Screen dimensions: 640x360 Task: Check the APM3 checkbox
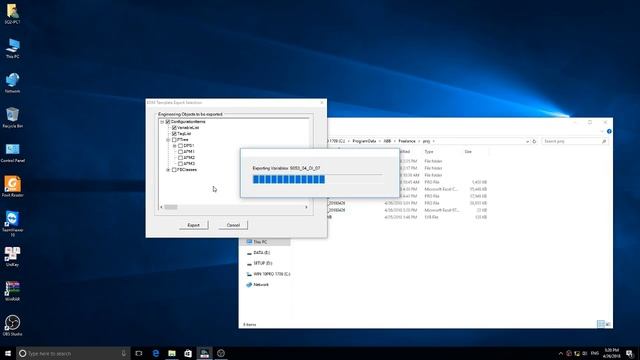click(180, 164)
